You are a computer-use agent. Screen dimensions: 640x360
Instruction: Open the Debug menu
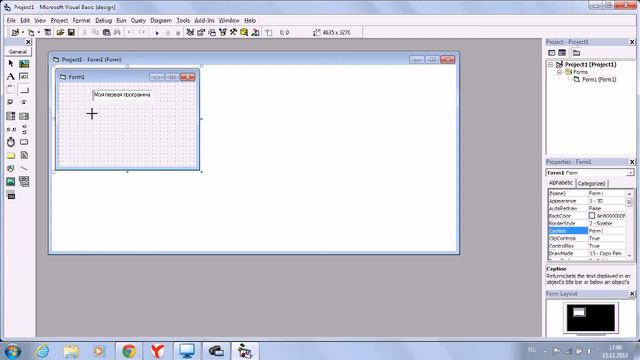coord(103,20)
